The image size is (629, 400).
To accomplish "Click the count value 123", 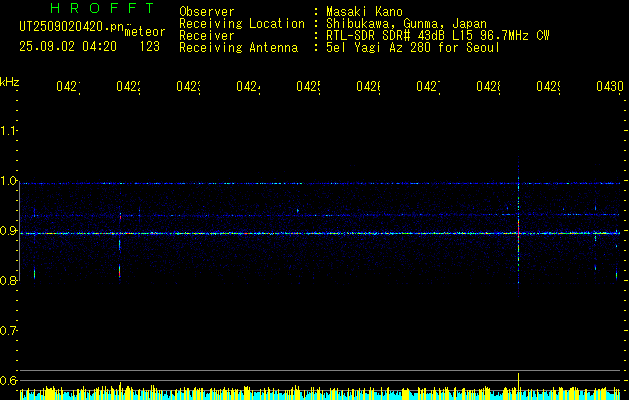I will [x=150, y=47].
